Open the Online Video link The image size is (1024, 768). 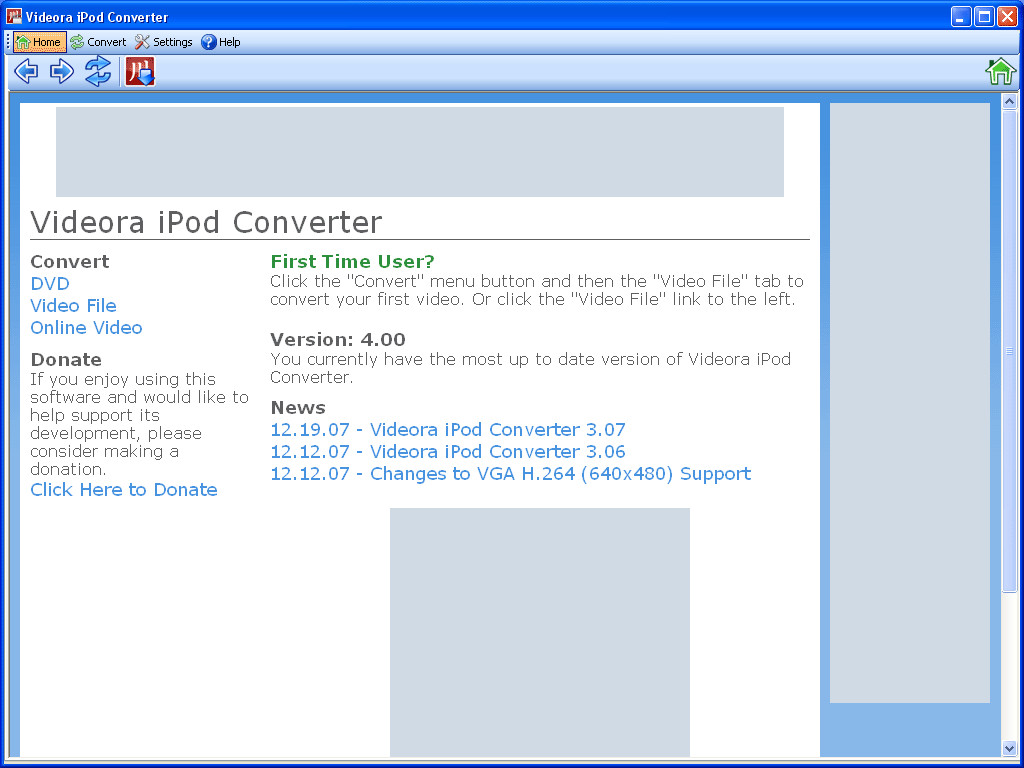[x=86, y=327]
